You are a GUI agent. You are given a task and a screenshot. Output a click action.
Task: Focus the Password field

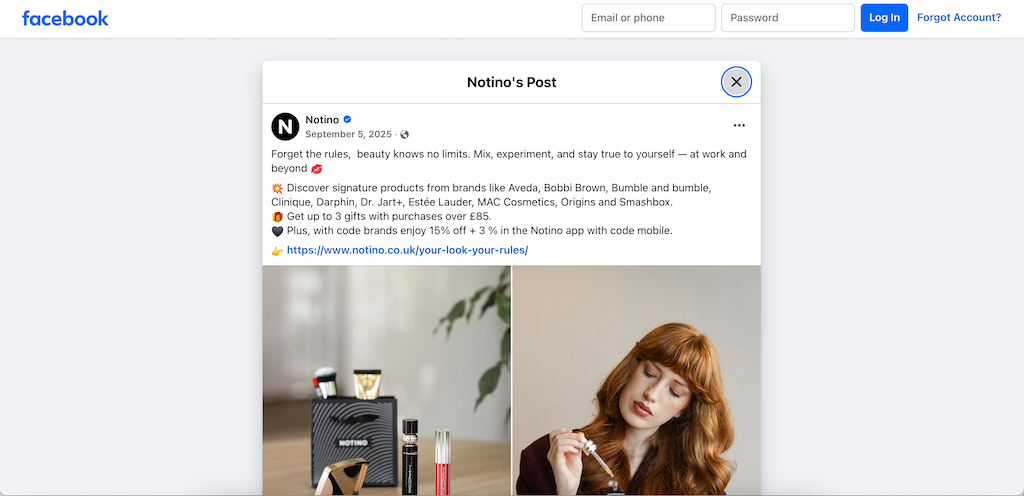point(788,18)
